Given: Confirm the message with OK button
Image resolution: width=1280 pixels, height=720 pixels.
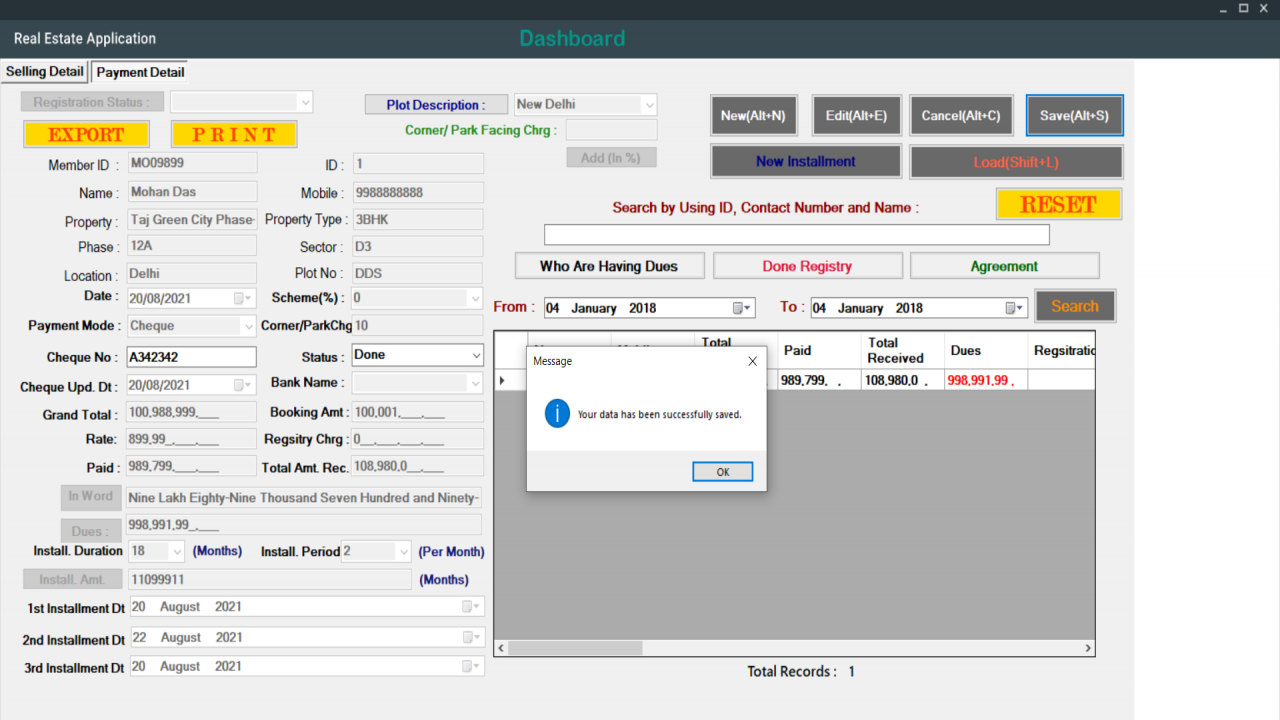Looking at the screenshot, I should 723,472.
